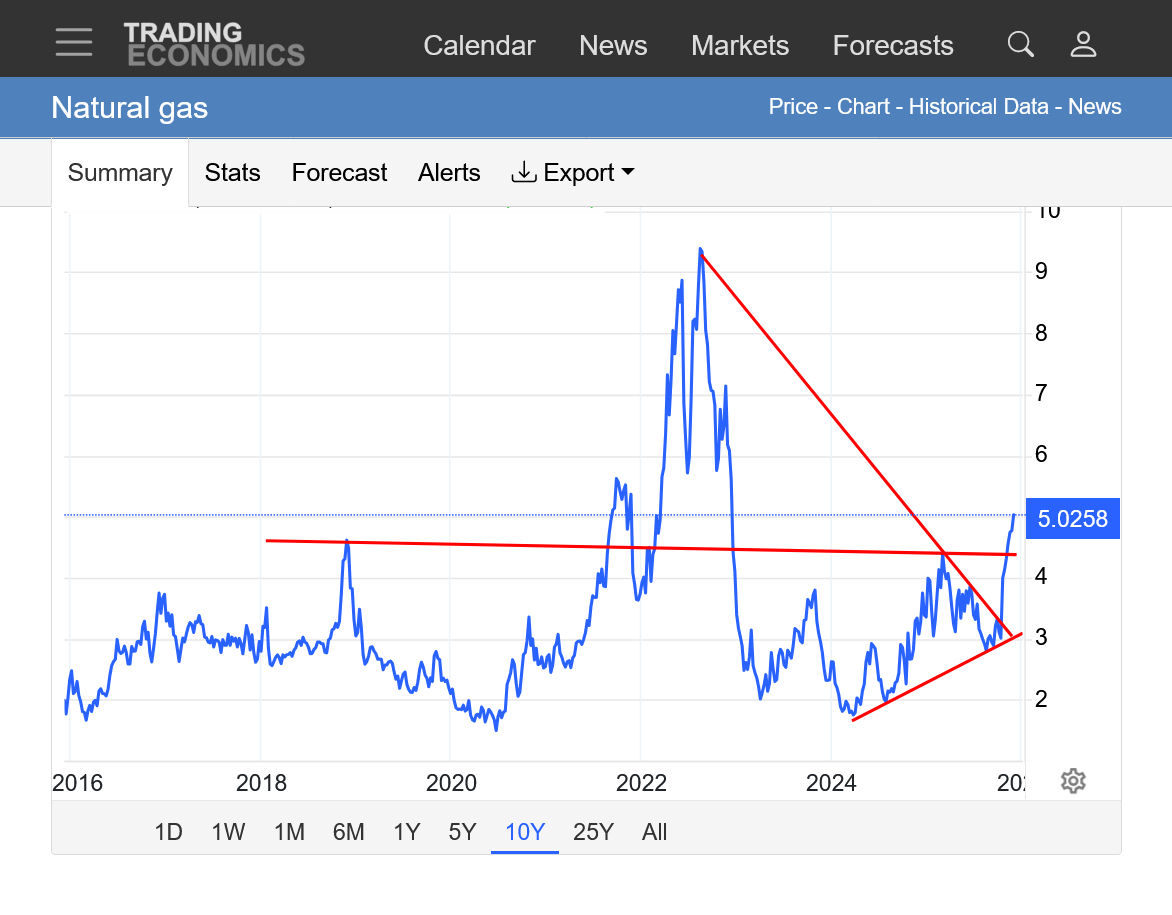
Task: Choose the 25Y time range
Action: point(592,832)
